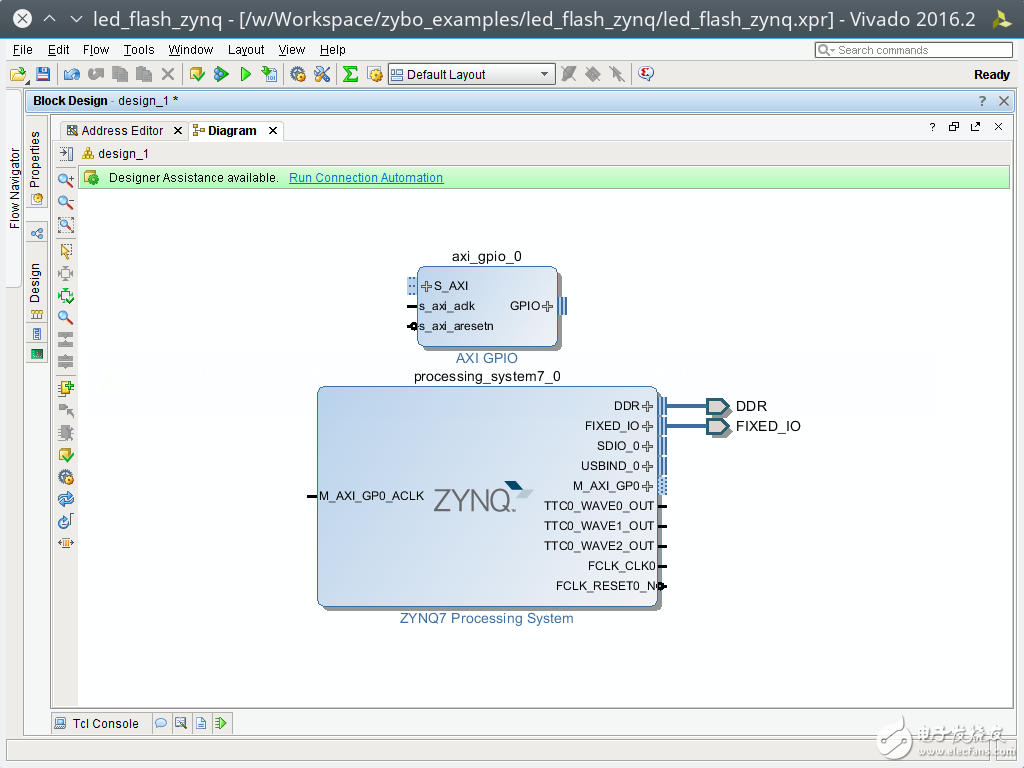The height and width of the screenshot is (768, 1024).
Task: Click the Save Project icon in toolbar
Action: [43, 74]
